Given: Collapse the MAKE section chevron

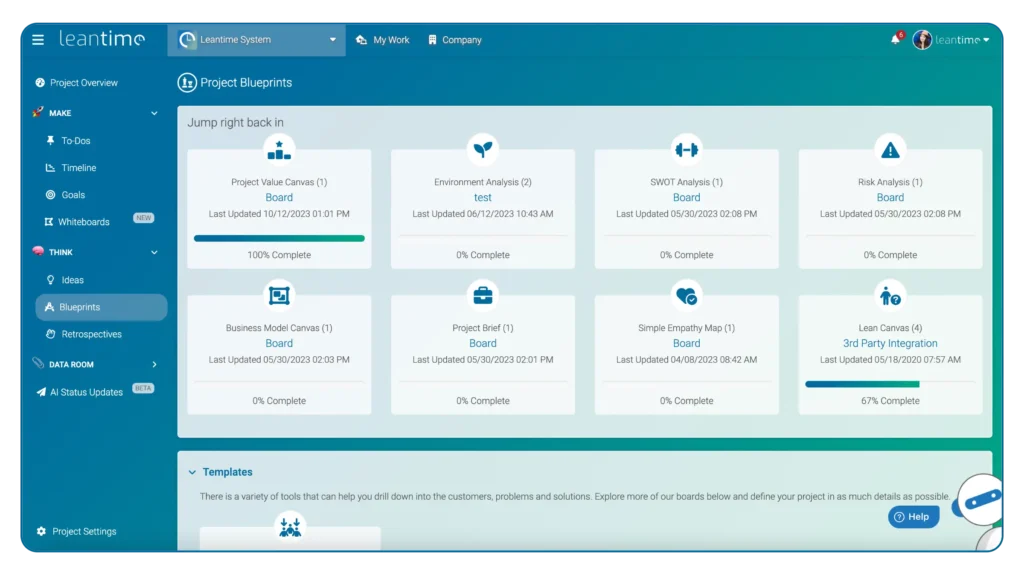Looking at the screenshot, I should coord(154,113).
